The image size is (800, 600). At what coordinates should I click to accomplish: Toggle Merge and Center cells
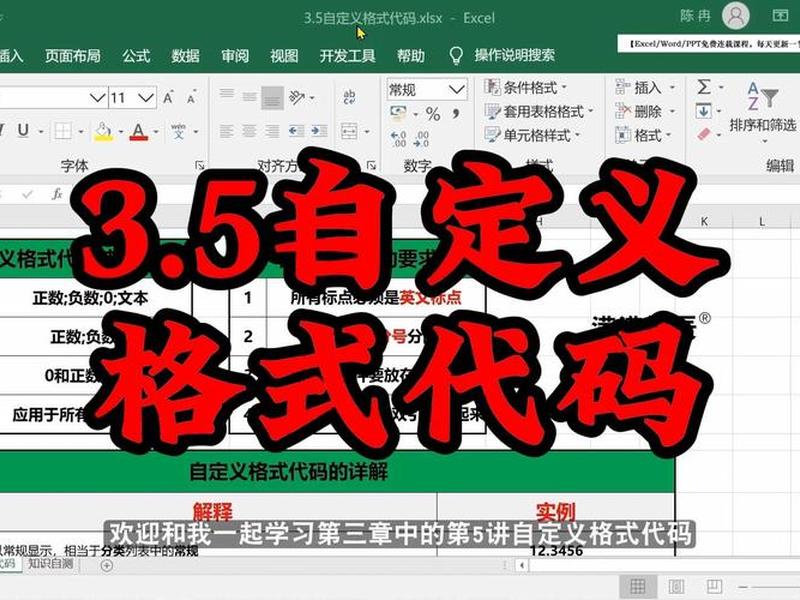[x=349, y=132]
